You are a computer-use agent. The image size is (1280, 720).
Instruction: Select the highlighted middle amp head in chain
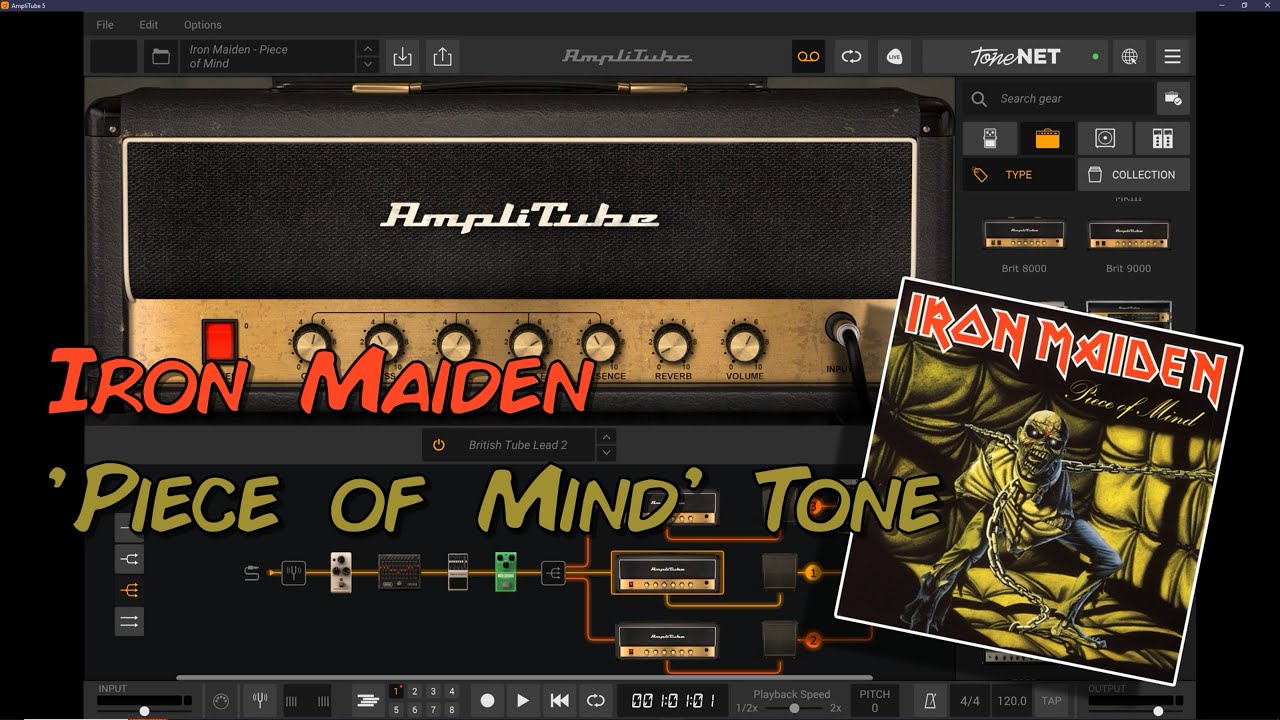click(667, 572)
